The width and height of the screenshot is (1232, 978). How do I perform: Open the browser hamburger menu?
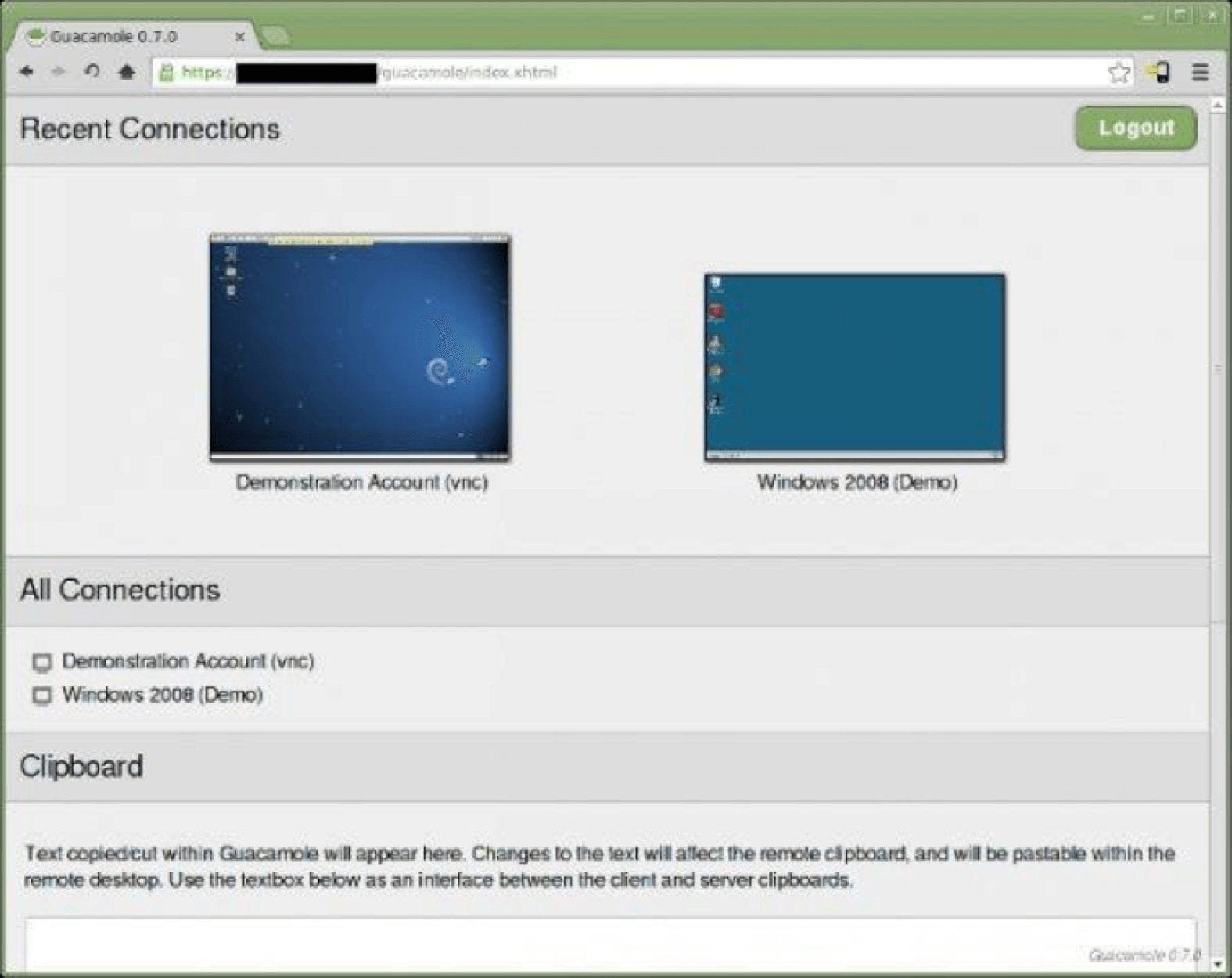click(x=1200, y=72)
